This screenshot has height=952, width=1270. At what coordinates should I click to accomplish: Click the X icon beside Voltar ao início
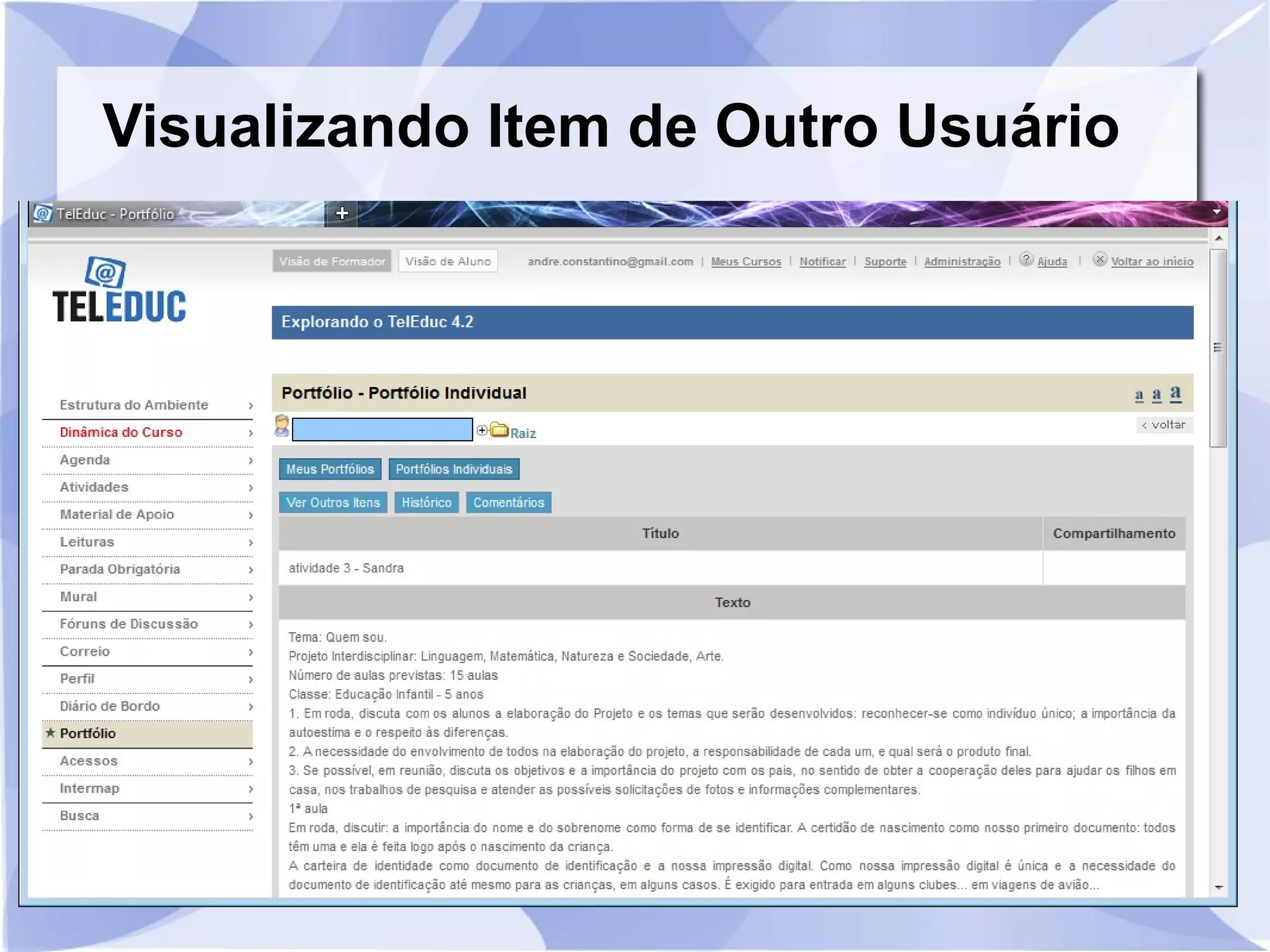pyautogui.click(x=1100, y=259)
